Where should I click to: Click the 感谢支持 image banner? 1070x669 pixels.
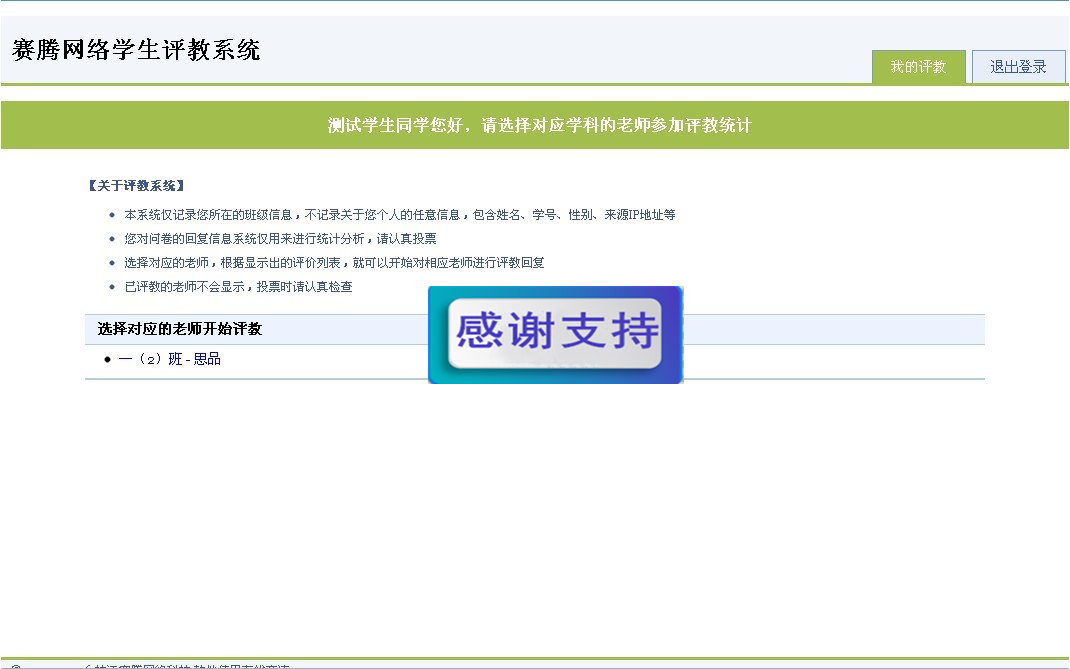coord(555,334)
